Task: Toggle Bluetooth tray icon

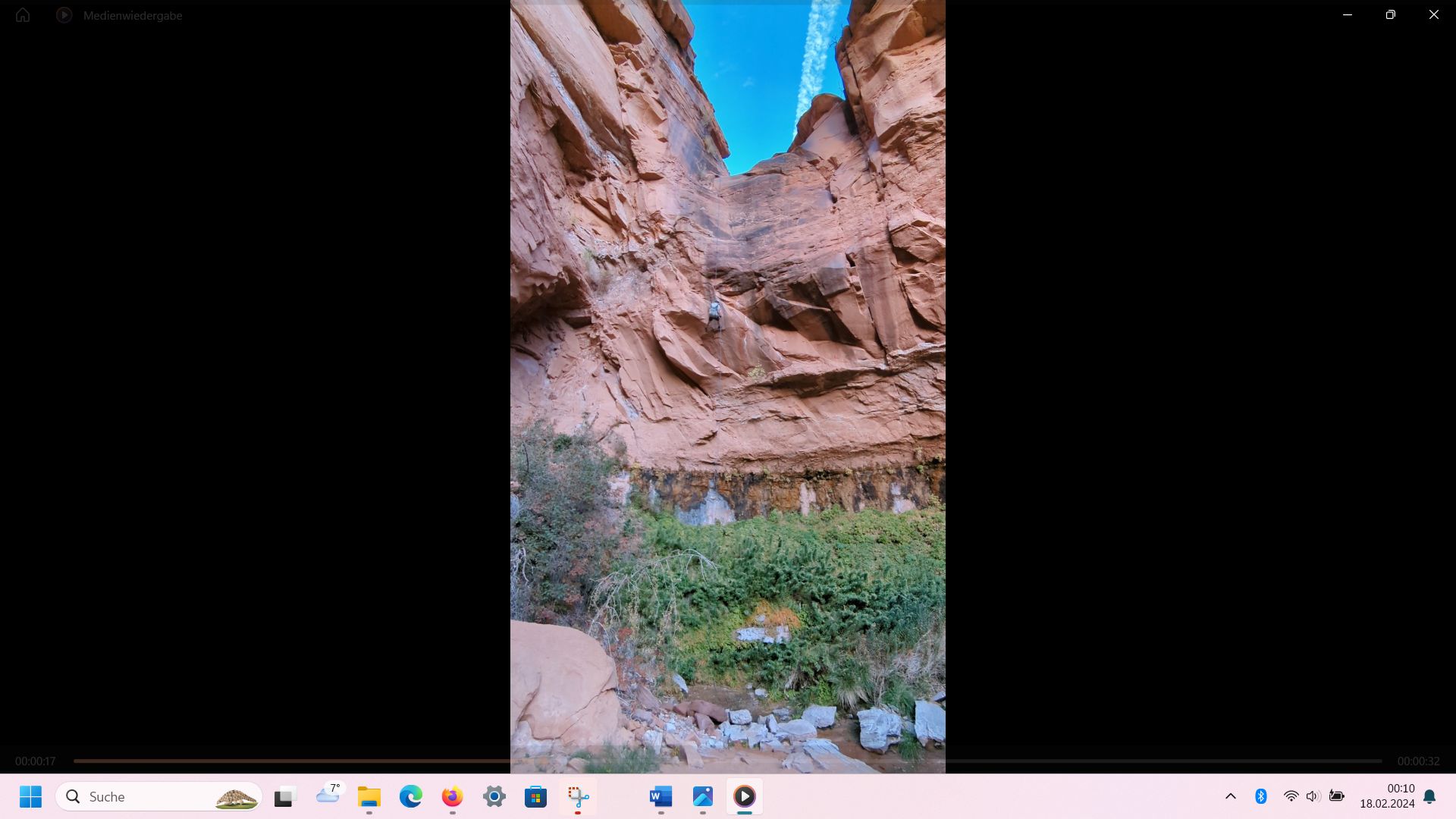Action: point(1261,796)
